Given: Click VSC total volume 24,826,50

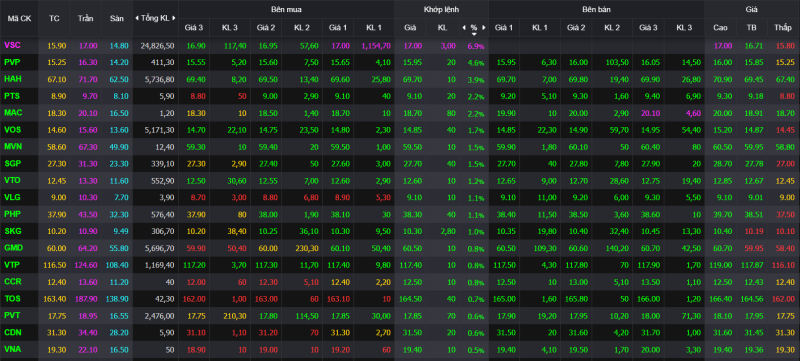Looking at the screenshot, I should (158, 46).
